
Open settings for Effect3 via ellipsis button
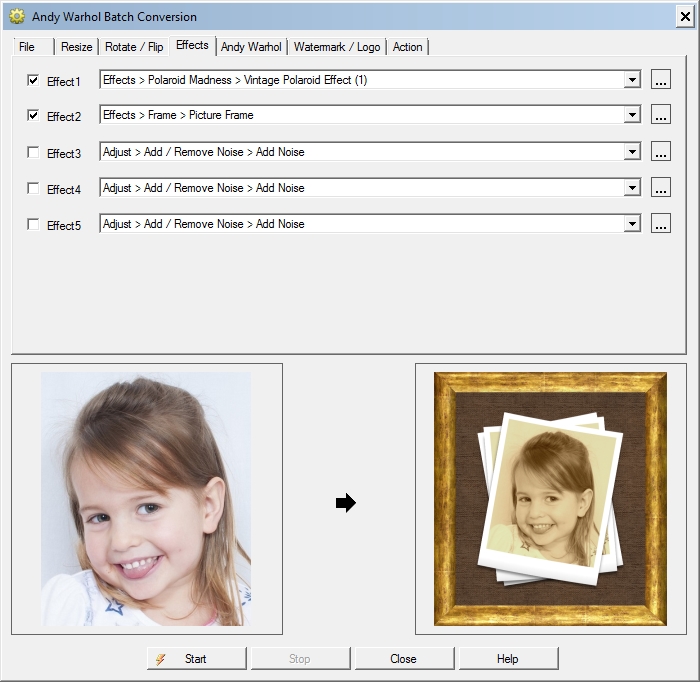pyautogui.click(x=661, y=151)
